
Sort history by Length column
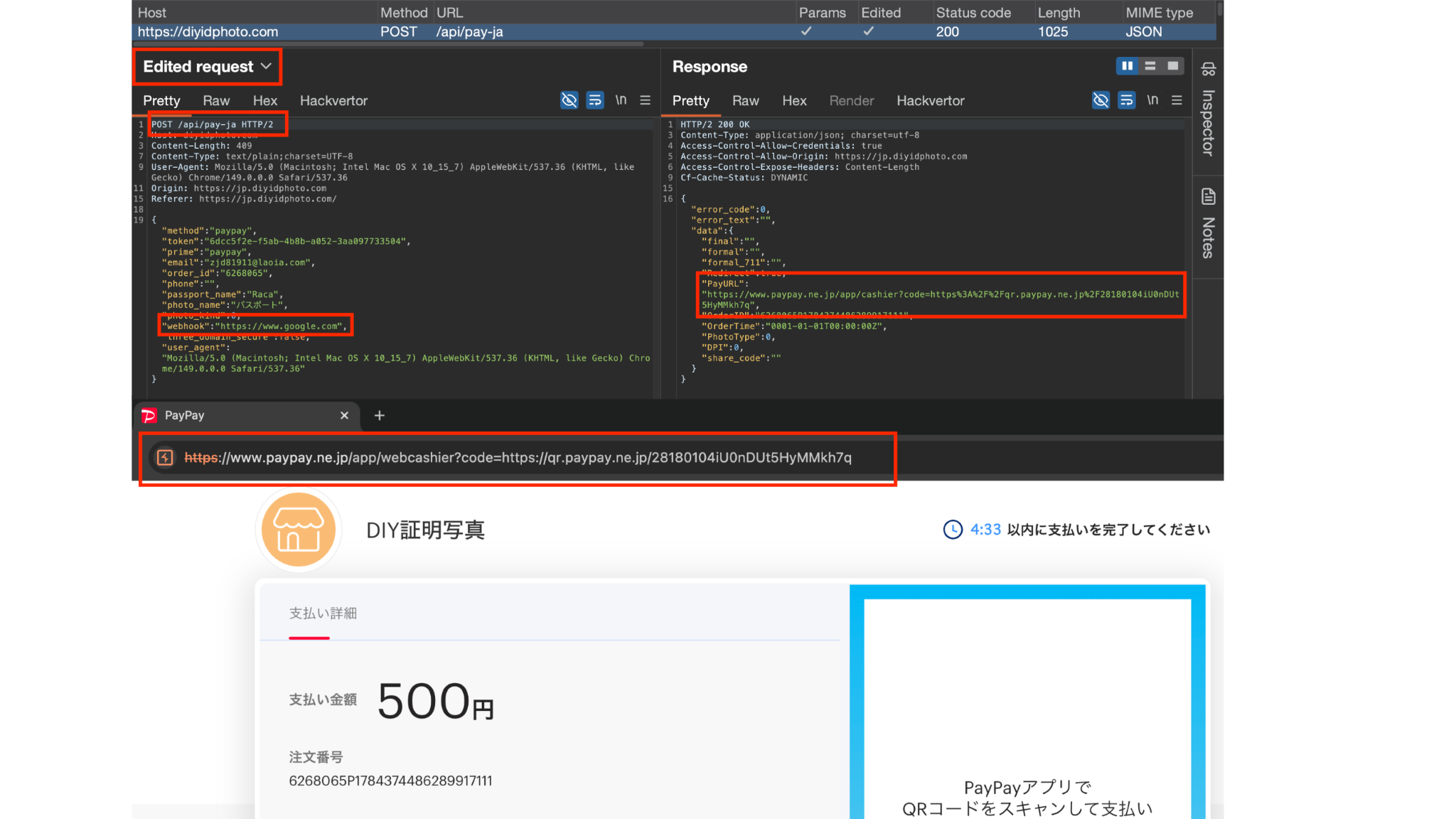tap(1058, 12)
